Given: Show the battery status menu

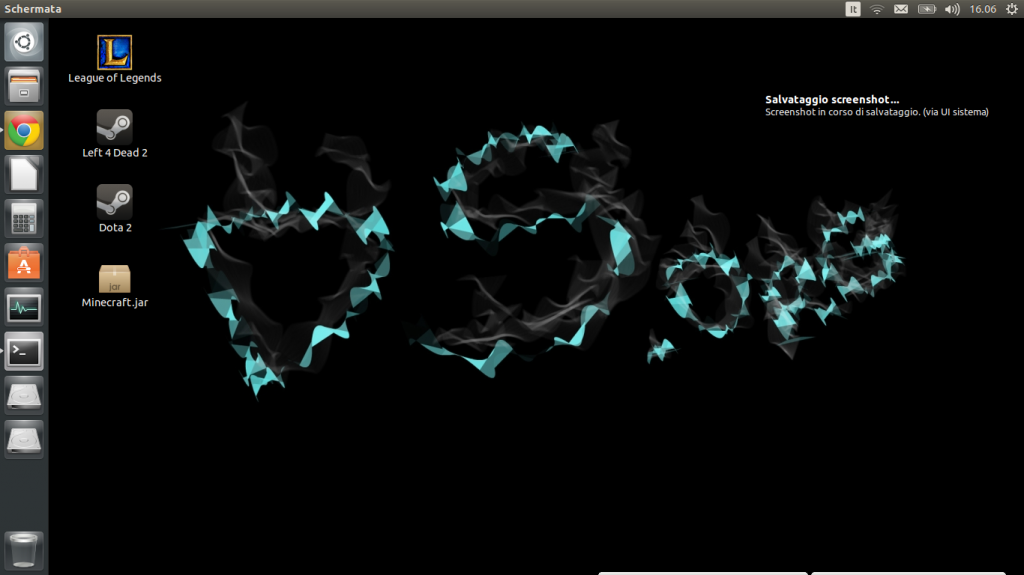Looking at the screenshot, I should pyautogui.click(x=927, y=9).
